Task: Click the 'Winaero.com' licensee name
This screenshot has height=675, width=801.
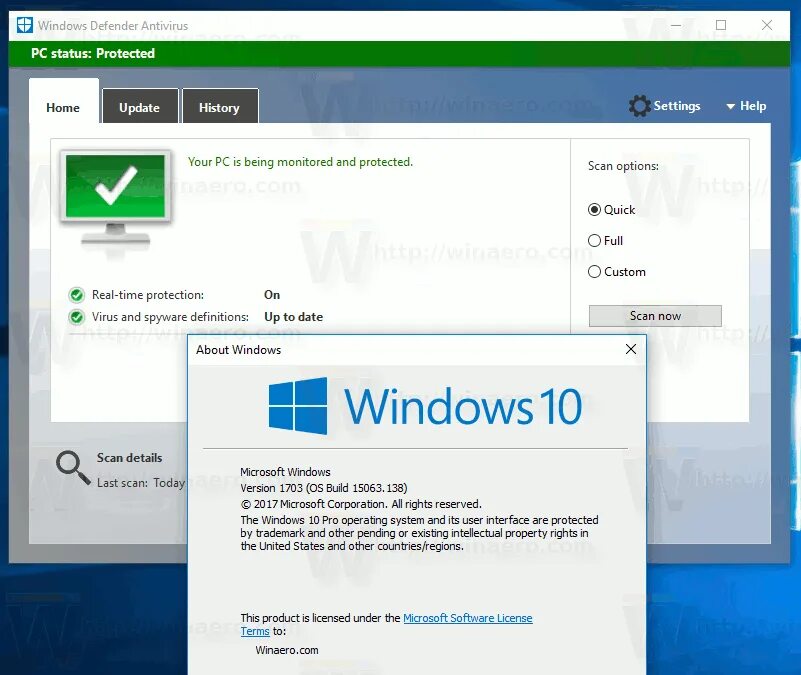Action: point(287,650)
